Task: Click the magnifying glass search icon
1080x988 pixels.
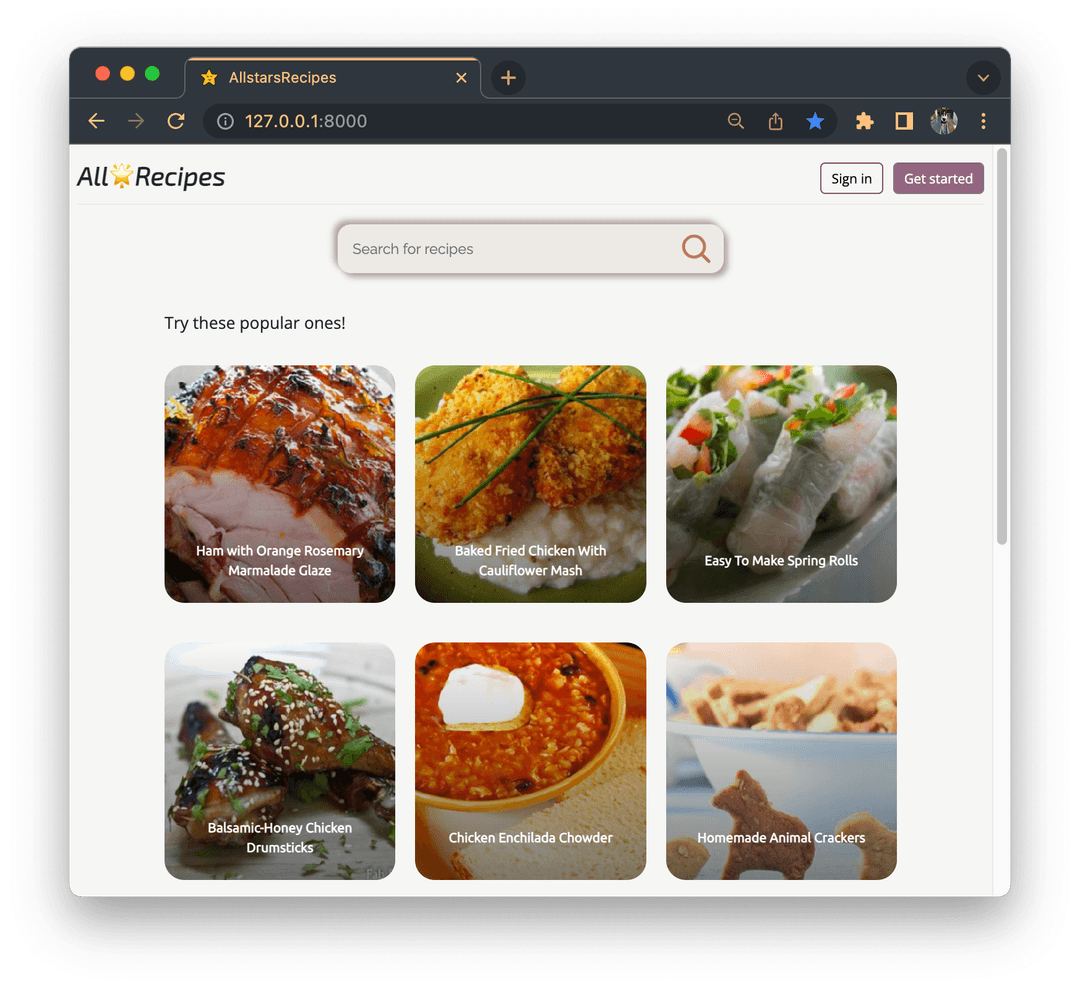Action: (x=695, y=248)
